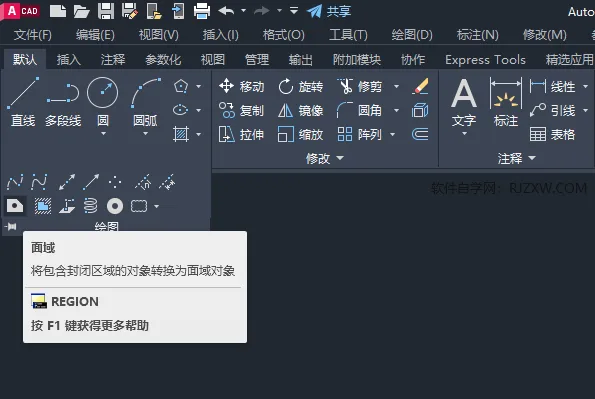Save the drawing with floppy icon
The width and height of the screenshot is (595, 399).
[106, 11]
